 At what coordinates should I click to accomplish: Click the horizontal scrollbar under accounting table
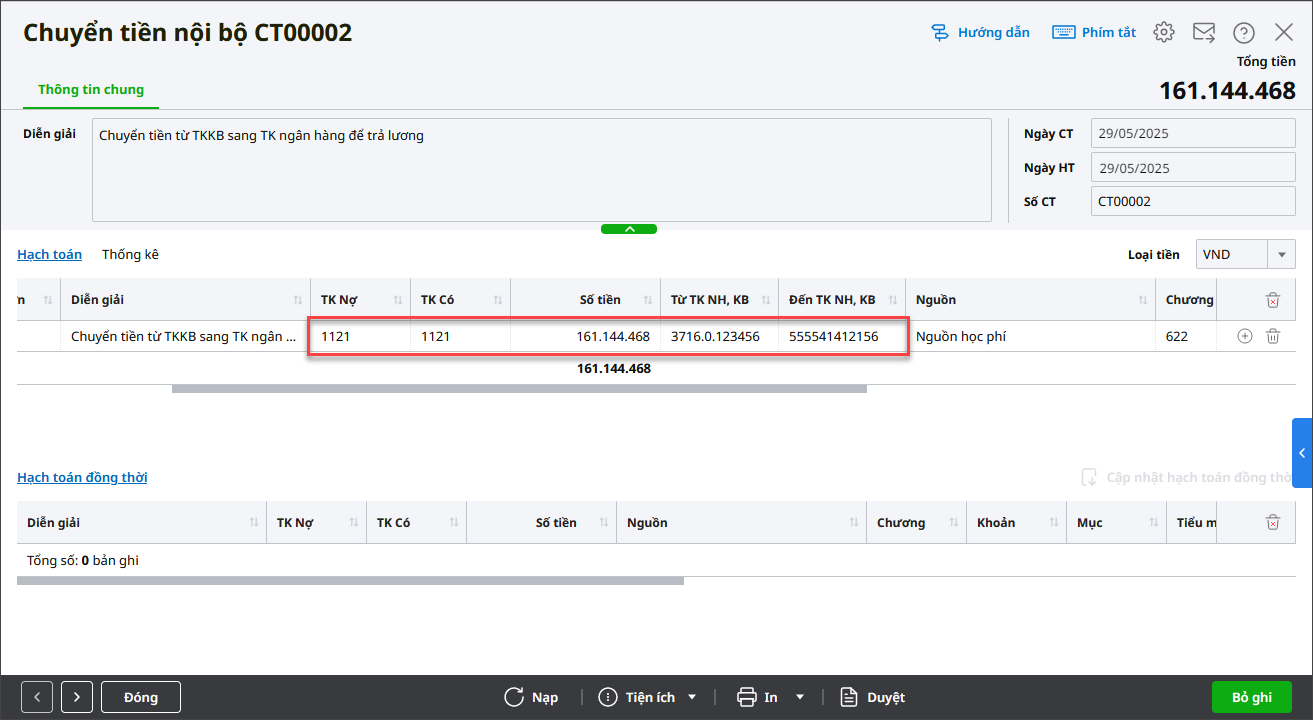519,388
